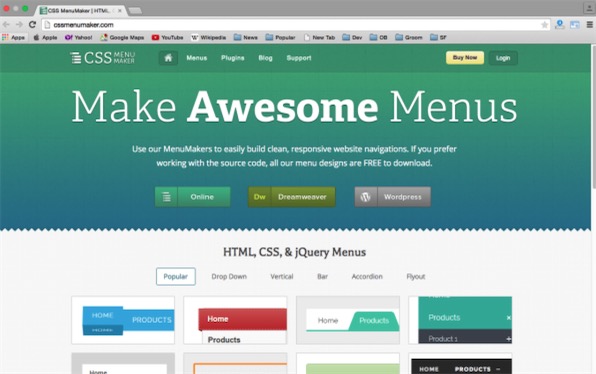The height and width of the screenshot is (374, 596).
Task: Select the Accordion menus tab
Action: 367,276
